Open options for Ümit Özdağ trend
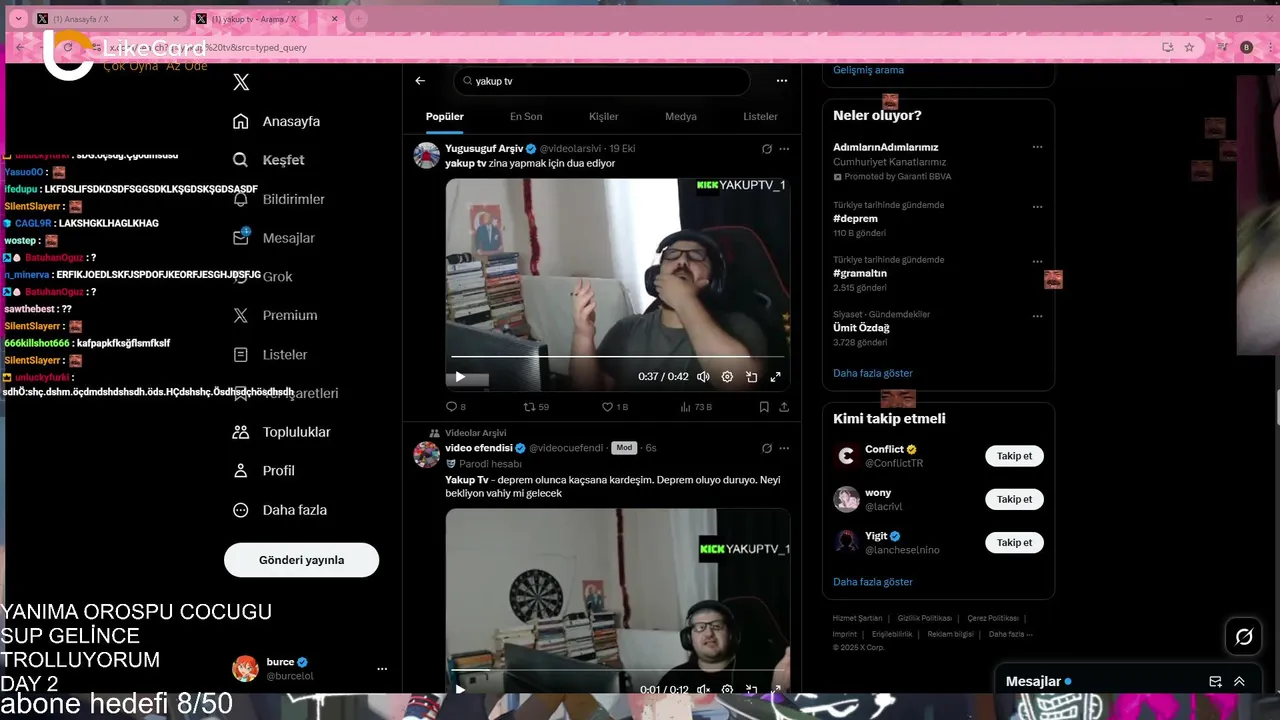Screen dimensions: 1280x720 point(1037,316)
